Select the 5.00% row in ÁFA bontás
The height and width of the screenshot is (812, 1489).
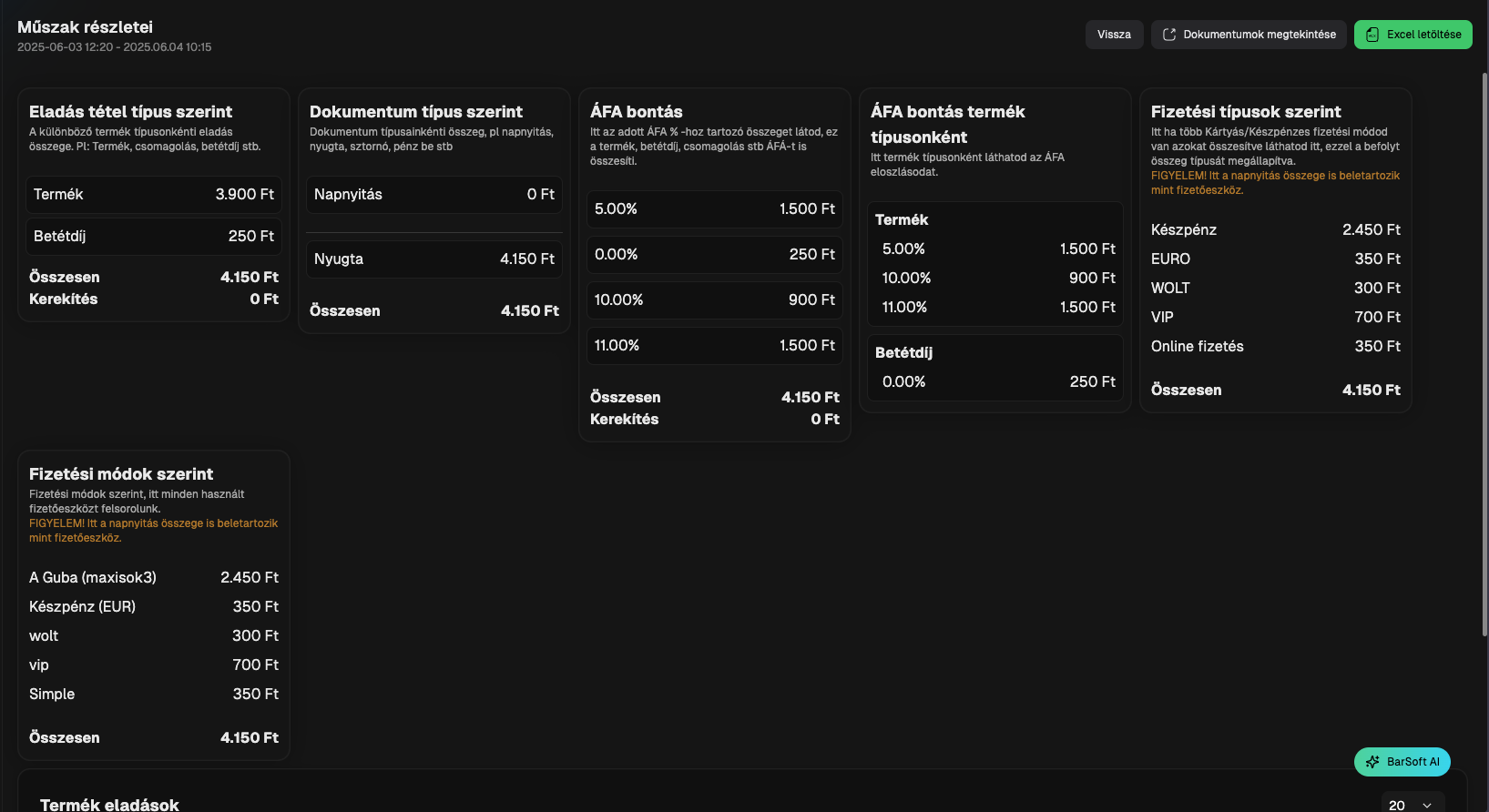pos(715,209)
